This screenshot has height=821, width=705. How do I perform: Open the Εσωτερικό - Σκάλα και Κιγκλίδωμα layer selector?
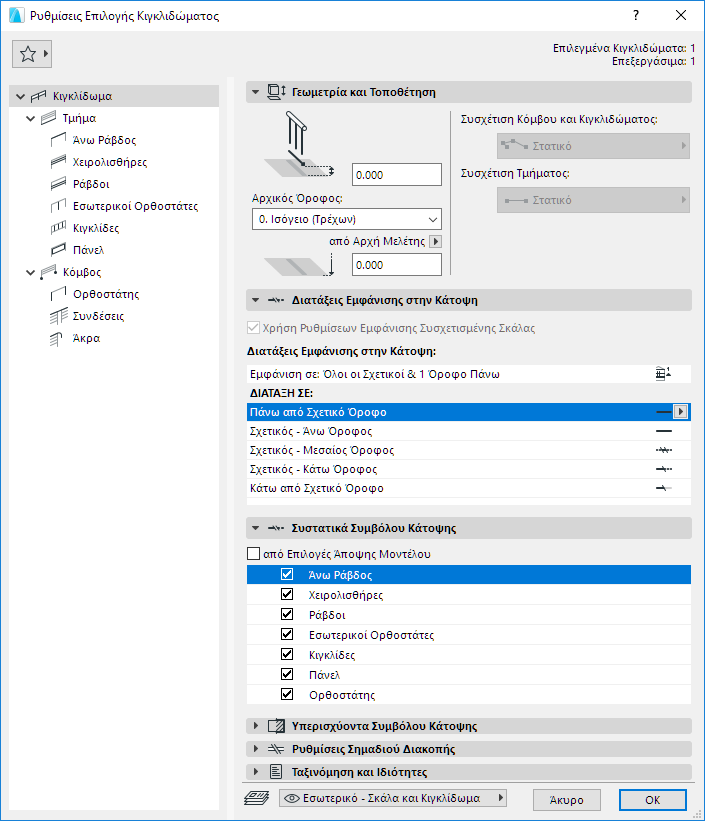(x=394, y=798)
